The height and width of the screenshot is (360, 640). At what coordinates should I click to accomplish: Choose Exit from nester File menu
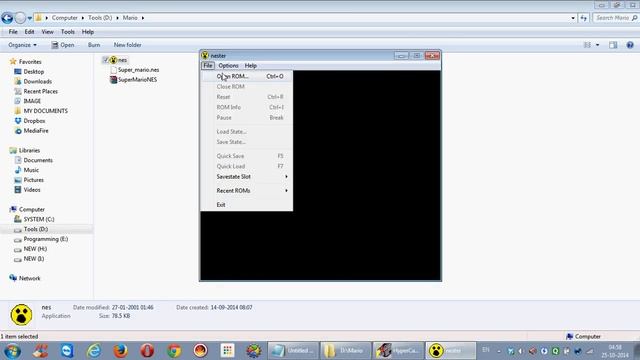(247, 205)
